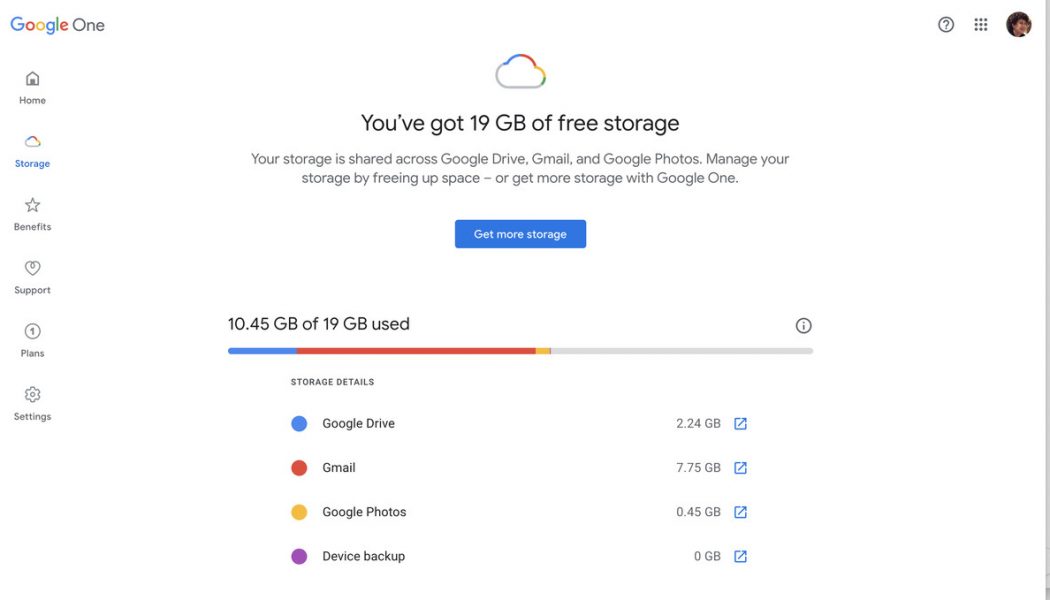Click the cloud illustration above the heading

520,70
